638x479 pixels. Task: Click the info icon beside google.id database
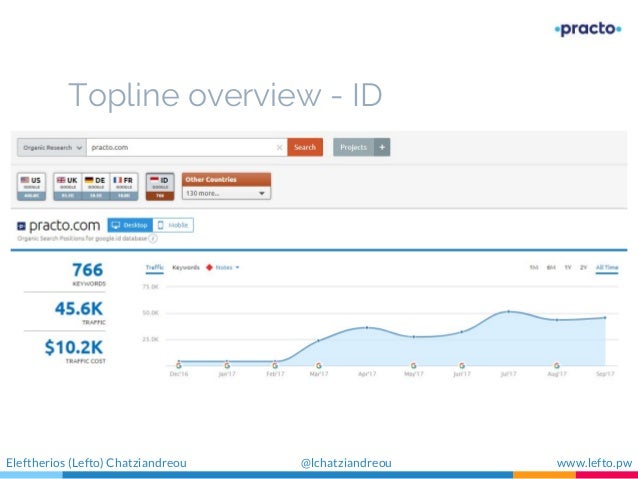[153, 238]
